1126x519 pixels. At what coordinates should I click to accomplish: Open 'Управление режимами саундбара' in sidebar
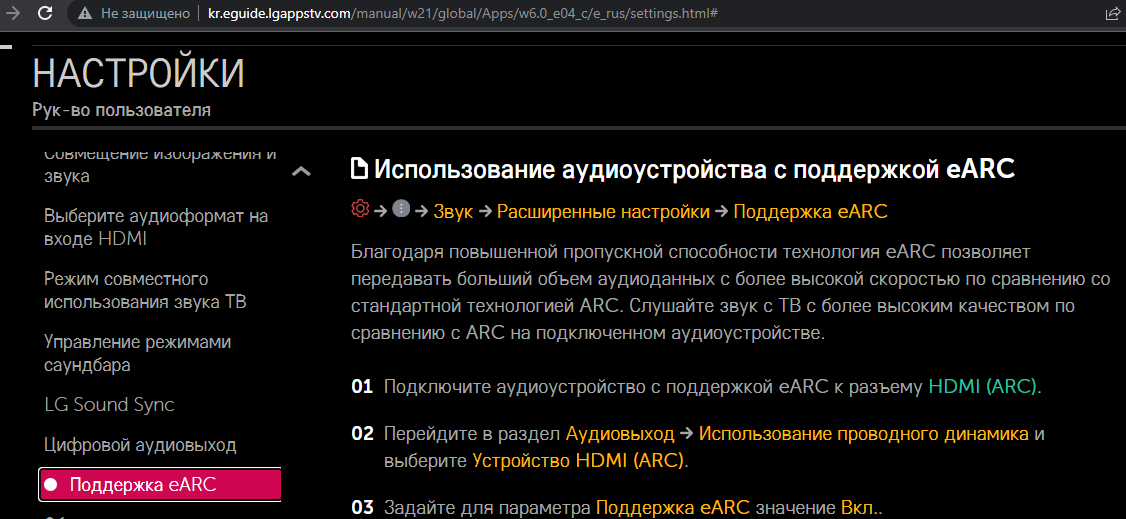137,353
